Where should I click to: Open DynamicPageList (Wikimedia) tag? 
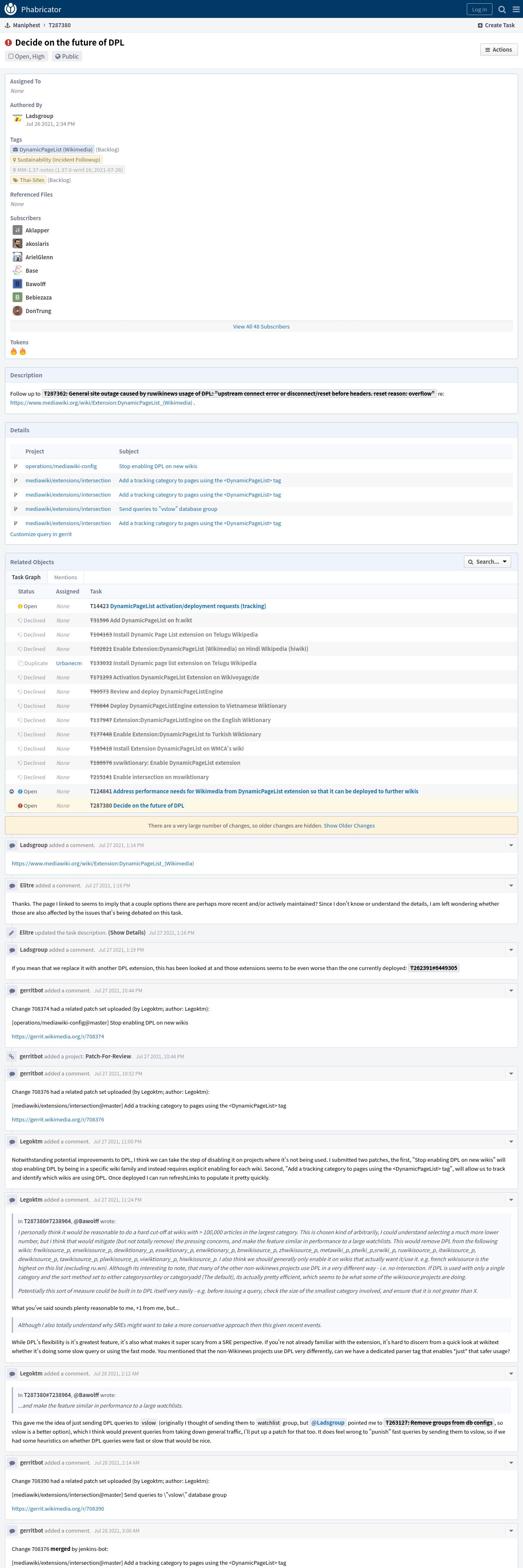[53, 150]
